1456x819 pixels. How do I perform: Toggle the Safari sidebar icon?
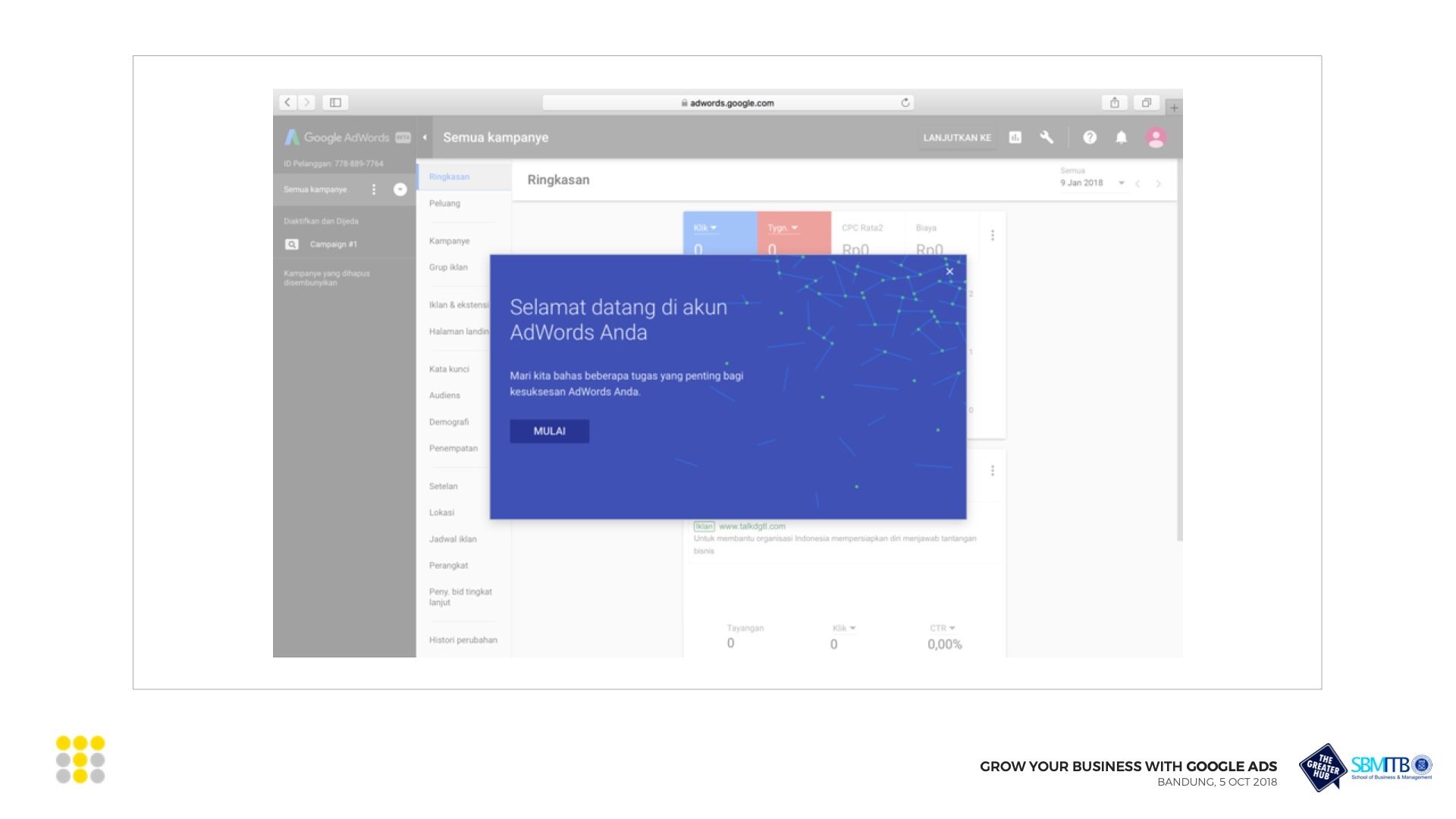pyautogui.click(x=335, y=102)
